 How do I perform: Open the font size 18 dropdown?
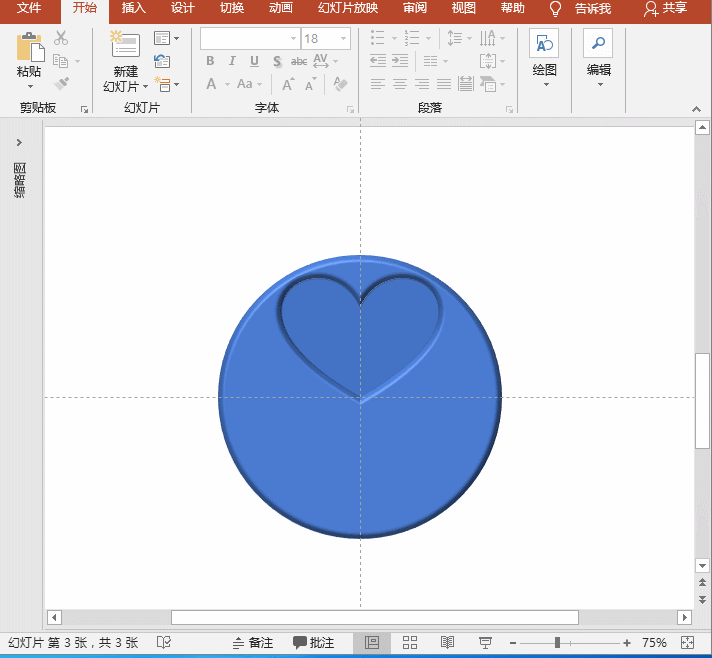pyautogui.click(x=343, y=39)
